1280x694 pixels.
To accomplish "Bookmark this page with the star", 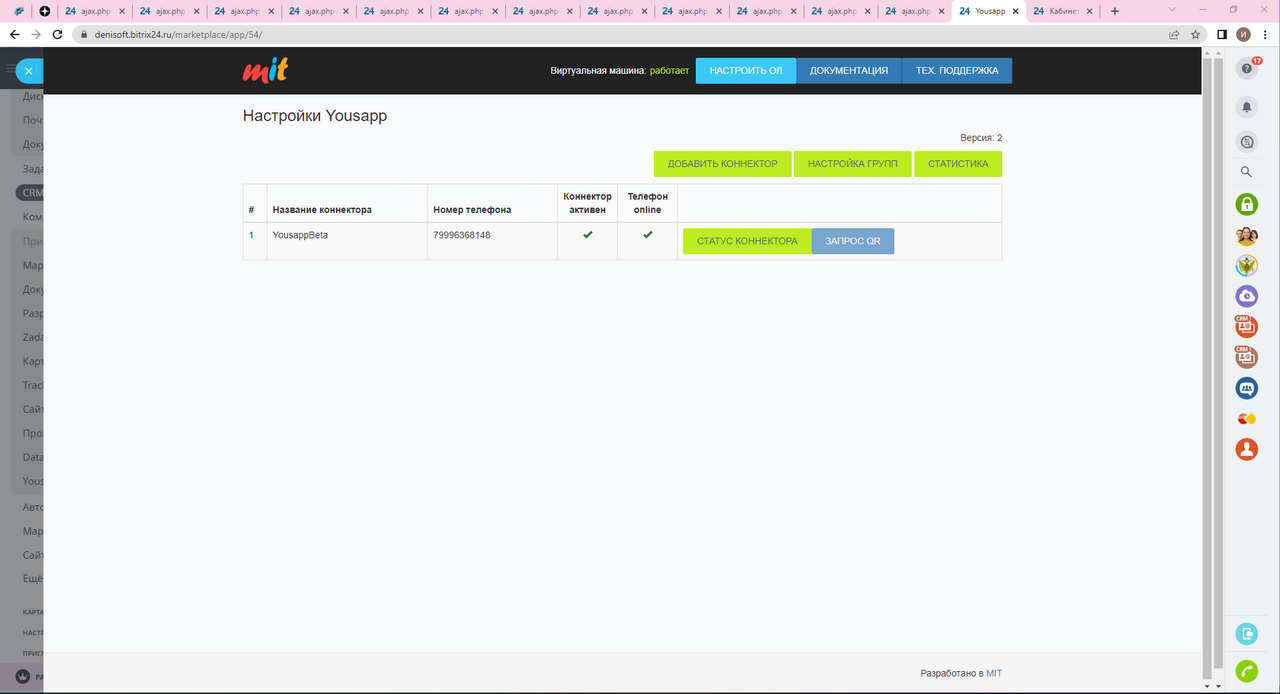I will (1196, 34).
